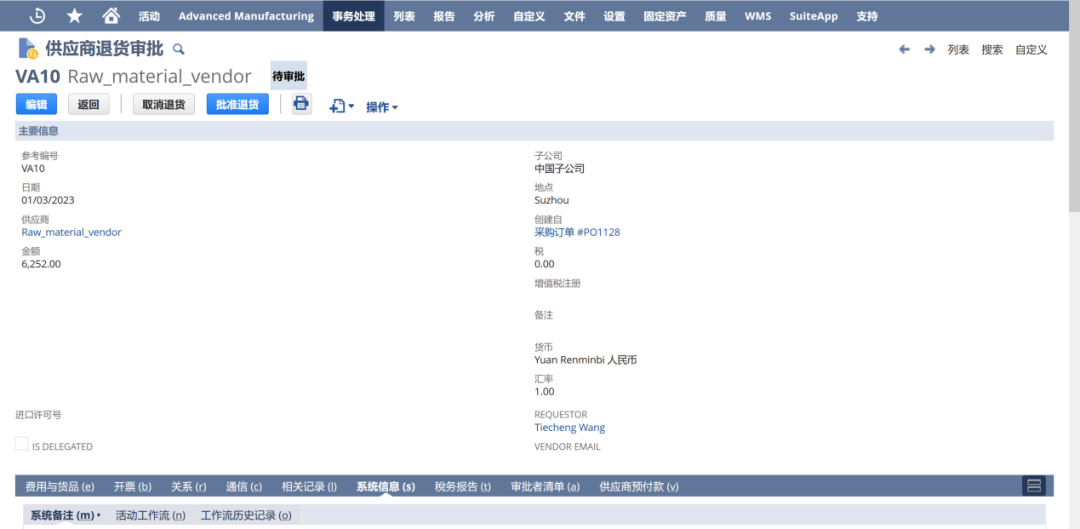Select the 系统备注 (m) subtab
This screenshot has height=529, width=1080.
pos(65,515)
